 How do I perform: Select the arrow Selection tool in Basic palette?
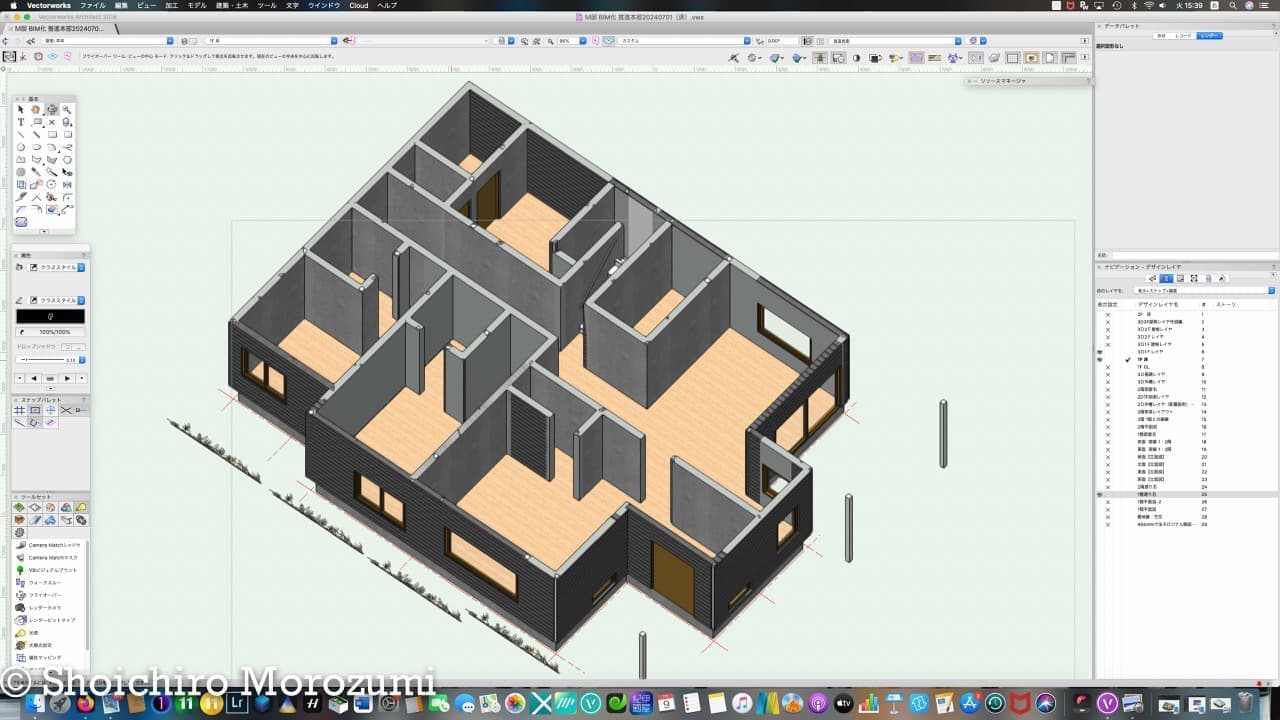pyautogui.click(x=21, y=110)
